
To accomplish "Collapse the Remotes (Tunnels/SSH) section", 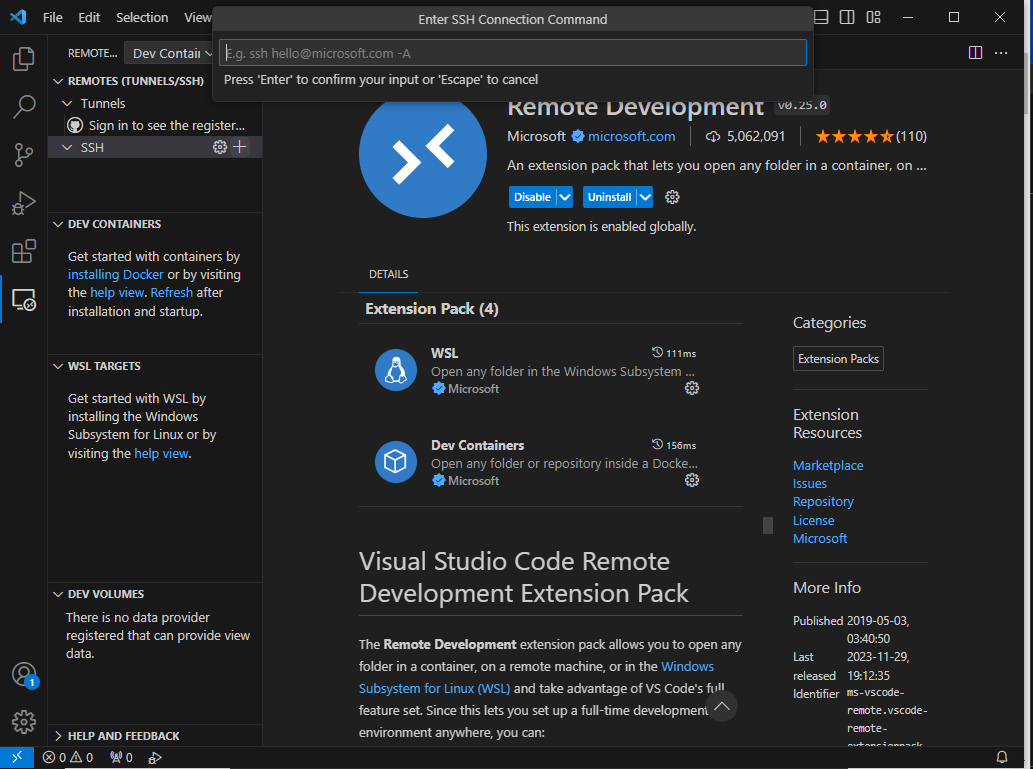I will click(x=59, y=81).
